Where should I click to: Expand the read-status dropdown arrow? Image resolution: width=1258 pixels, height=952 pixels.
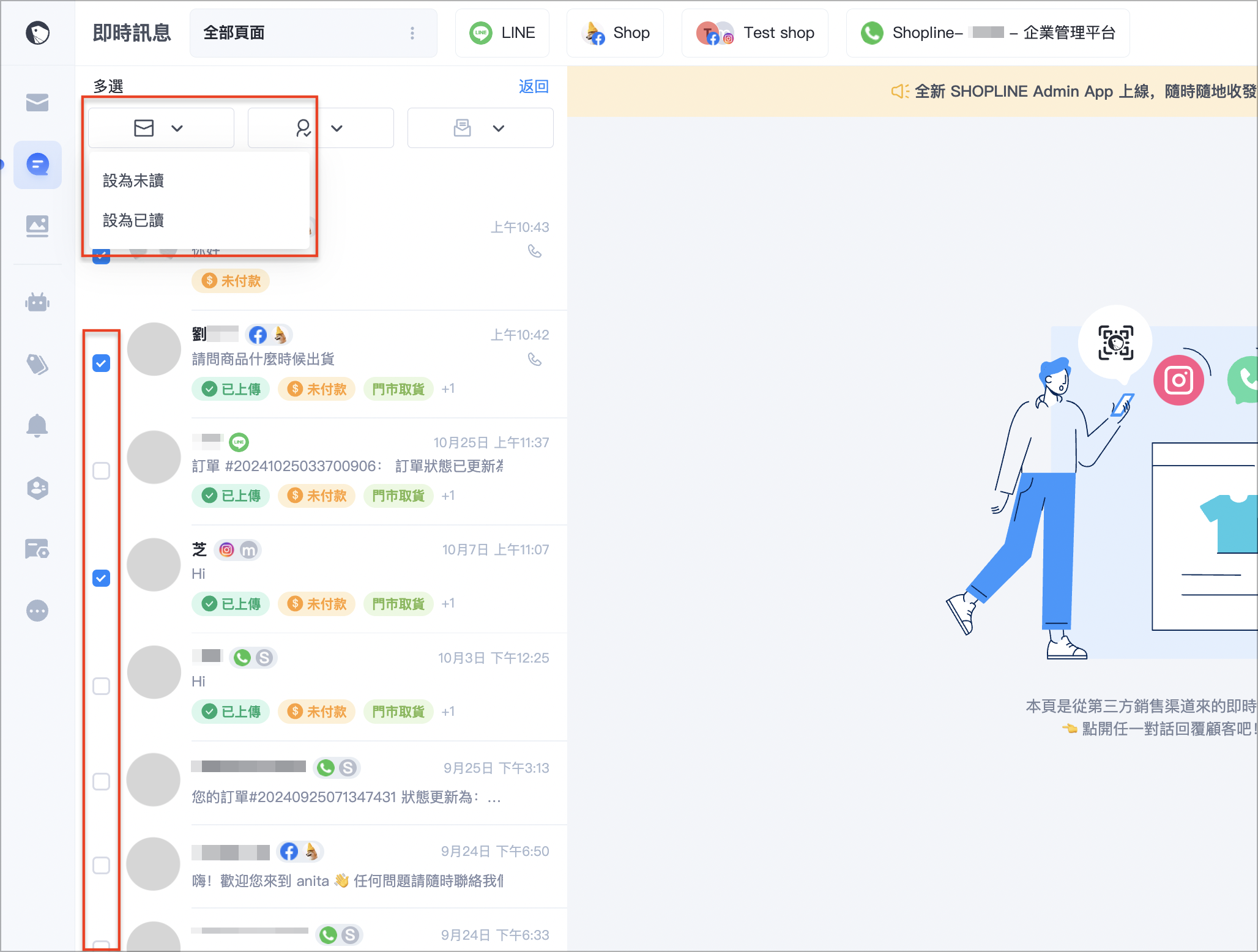point(177,128)
